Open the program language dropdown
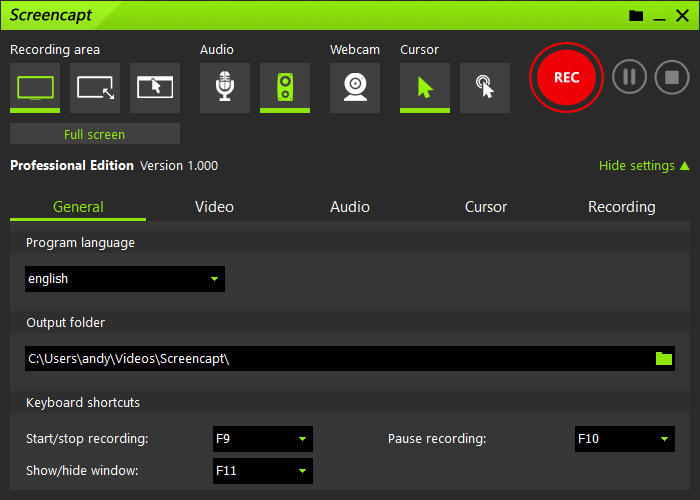 tap(125, 279)
